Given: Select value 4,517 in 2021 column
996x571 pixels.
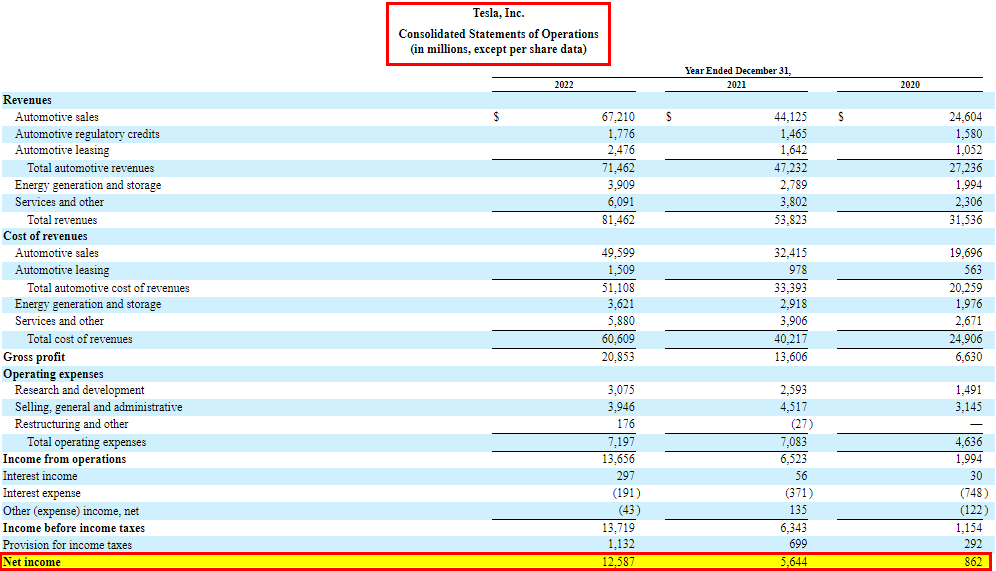Looking at the screenshot, I should coord(793,407).
